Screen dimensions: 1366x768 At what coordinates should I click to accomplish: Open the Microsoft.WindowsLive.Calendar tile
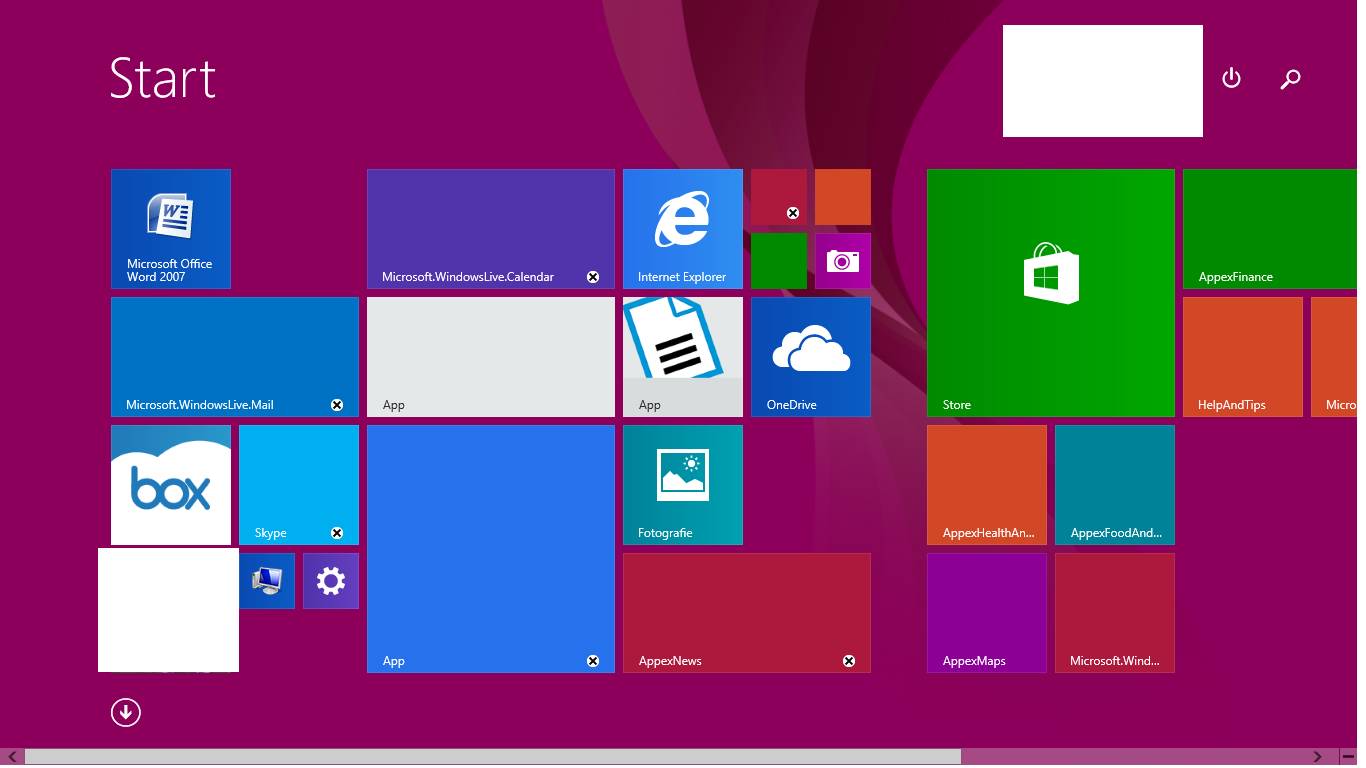pyautogui.click(x=491, y=229)
